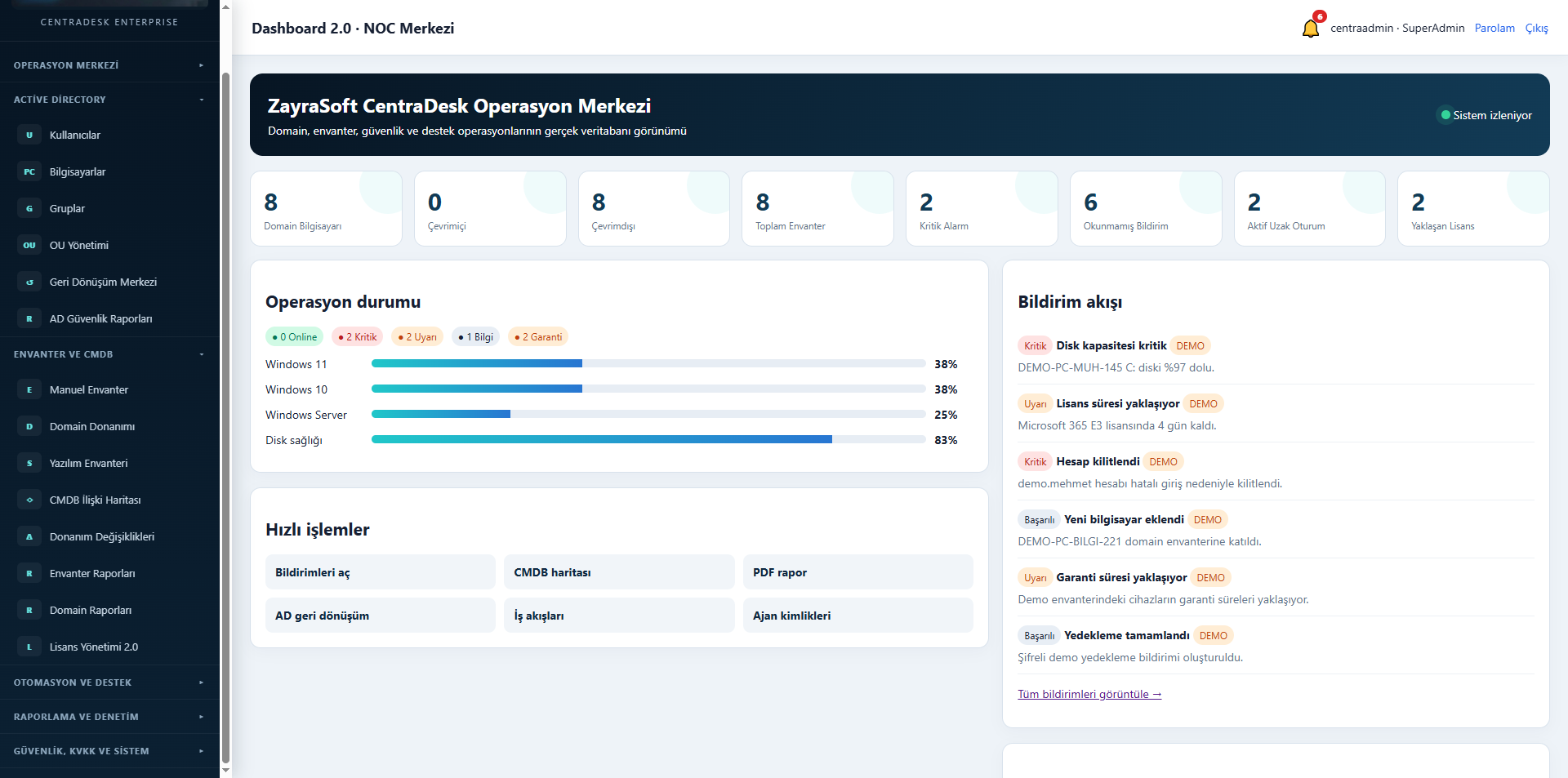The width and height of the screenshot is (1568, 778).
Task: Click the Disk sağlığı progress bar
Action: (648, 439)
